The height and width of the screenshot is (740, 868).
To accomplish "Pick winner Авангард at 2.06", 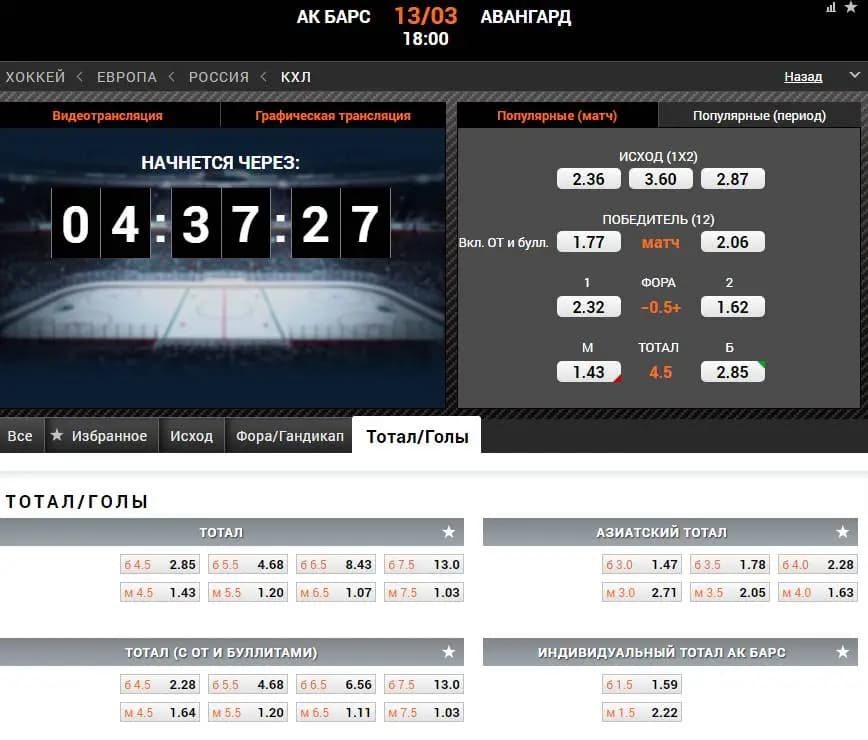I will [x=732, y=242].
